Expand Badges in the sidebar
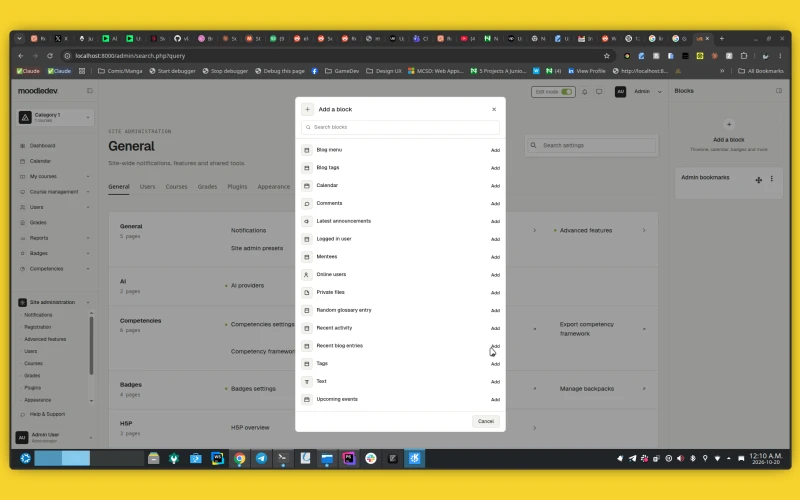The width and height of the screenshot is (800, 500). tap(55, 253)
